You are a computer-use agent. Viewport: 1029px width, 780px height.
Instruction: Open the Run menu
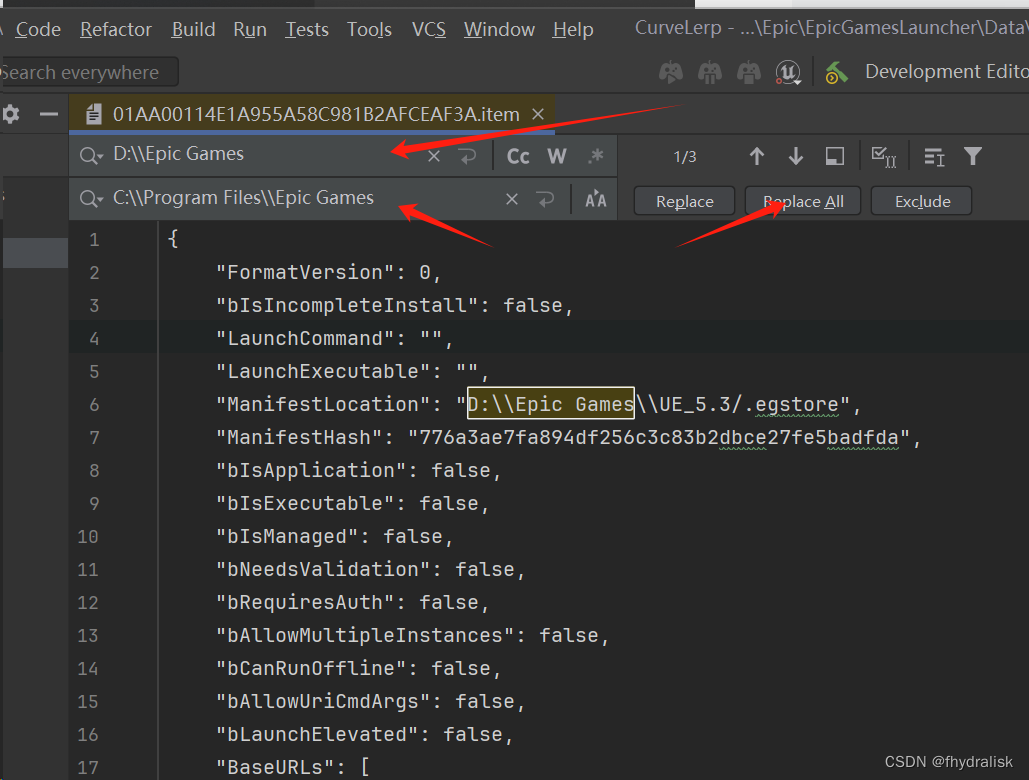pos(250,30)
